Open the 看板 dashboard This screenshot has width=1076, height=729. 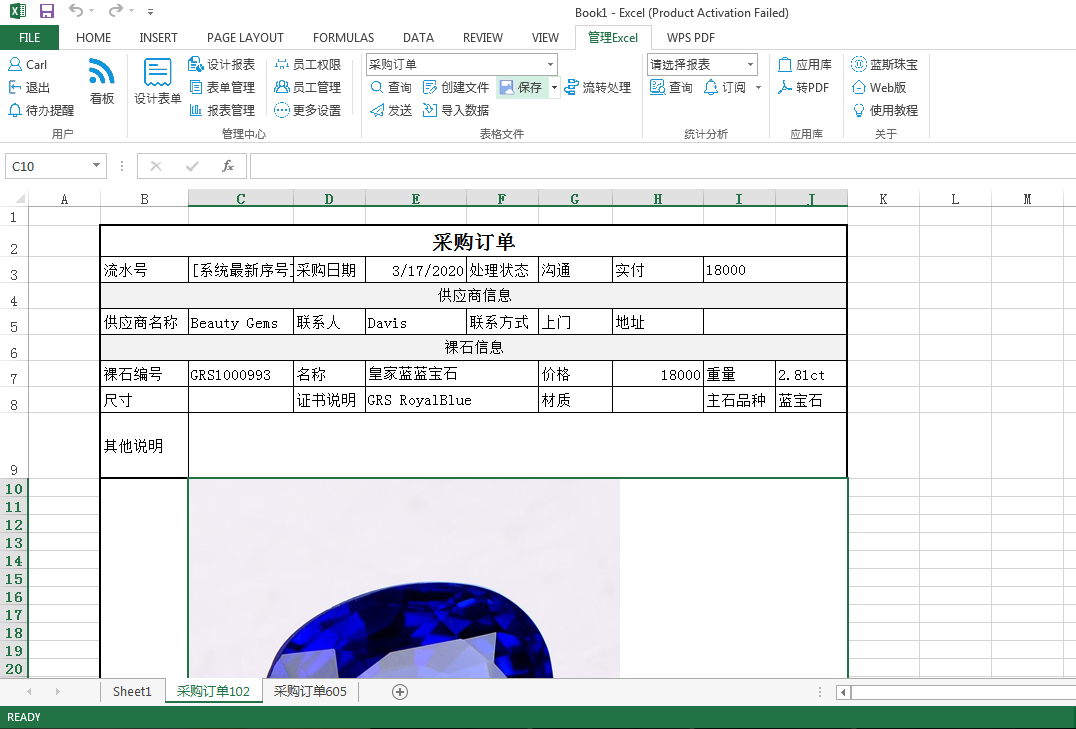(x=102, y=82)
